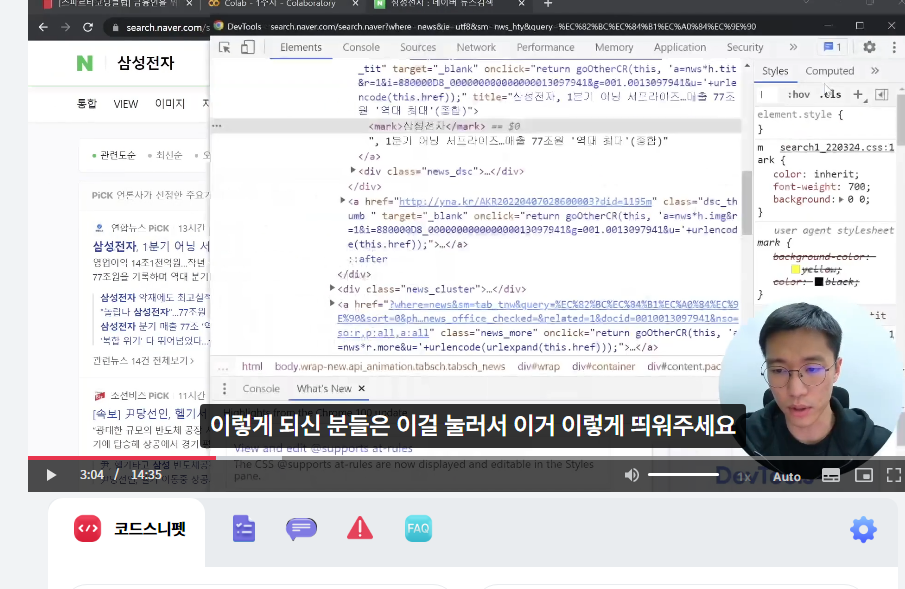Expand the div class news_dsc node
The width and height of the screenshot is (905, 589).
(x=353, y=170)
